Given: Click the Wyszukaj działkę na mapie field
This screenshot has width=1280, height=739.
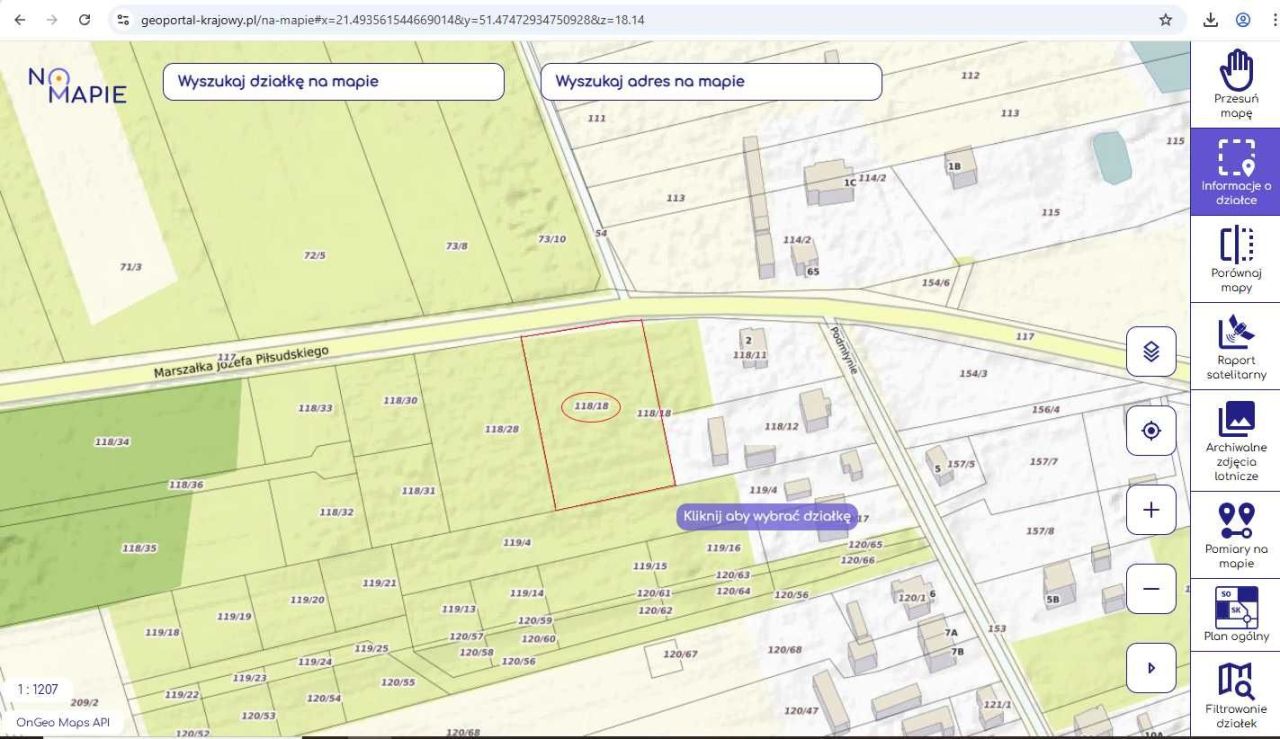Looking at the screenshot, I should click(333, 82).
